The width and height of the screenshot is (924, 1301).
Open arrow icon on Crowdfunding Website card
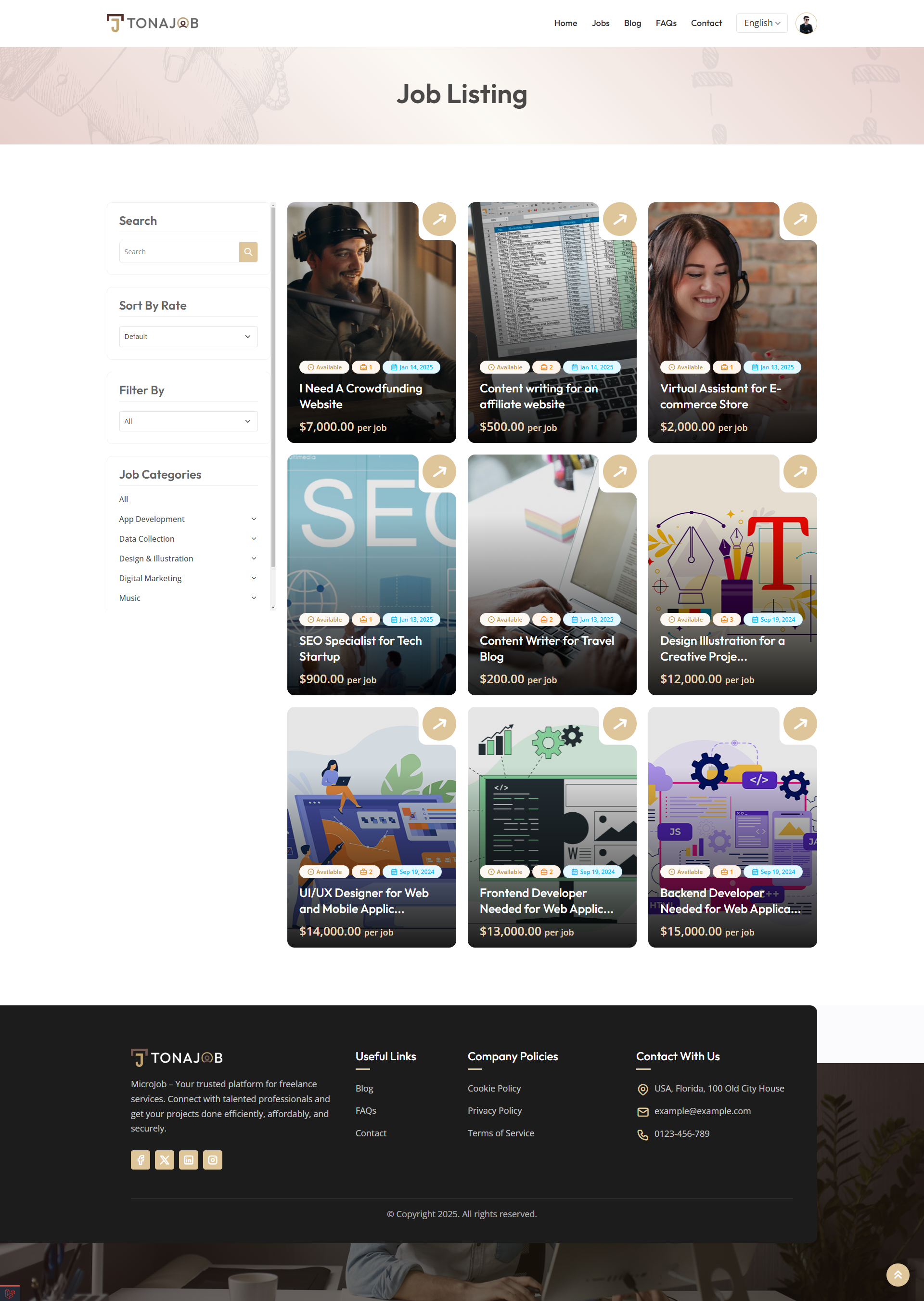pos(439,219)
